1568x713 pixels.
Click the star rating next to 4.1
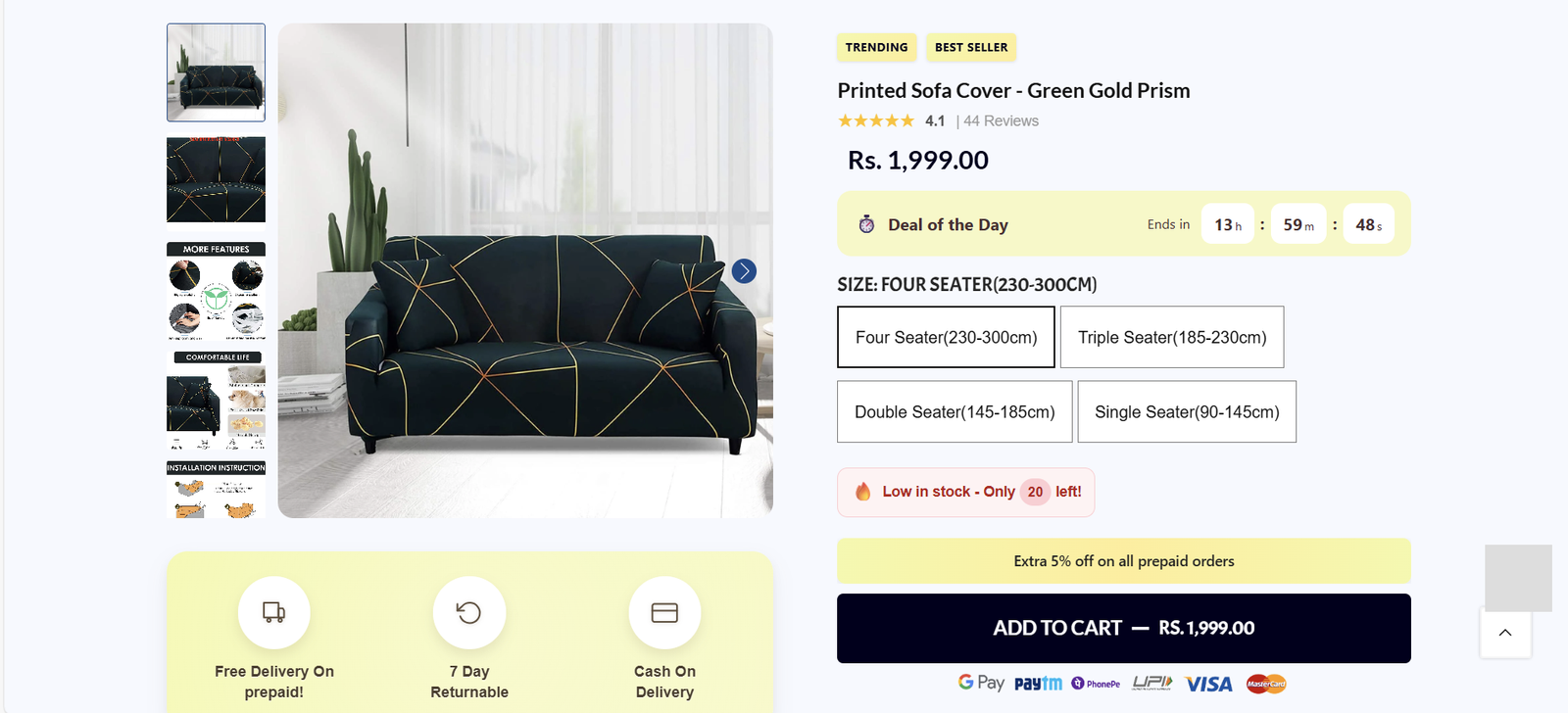[x=876, y=121]
